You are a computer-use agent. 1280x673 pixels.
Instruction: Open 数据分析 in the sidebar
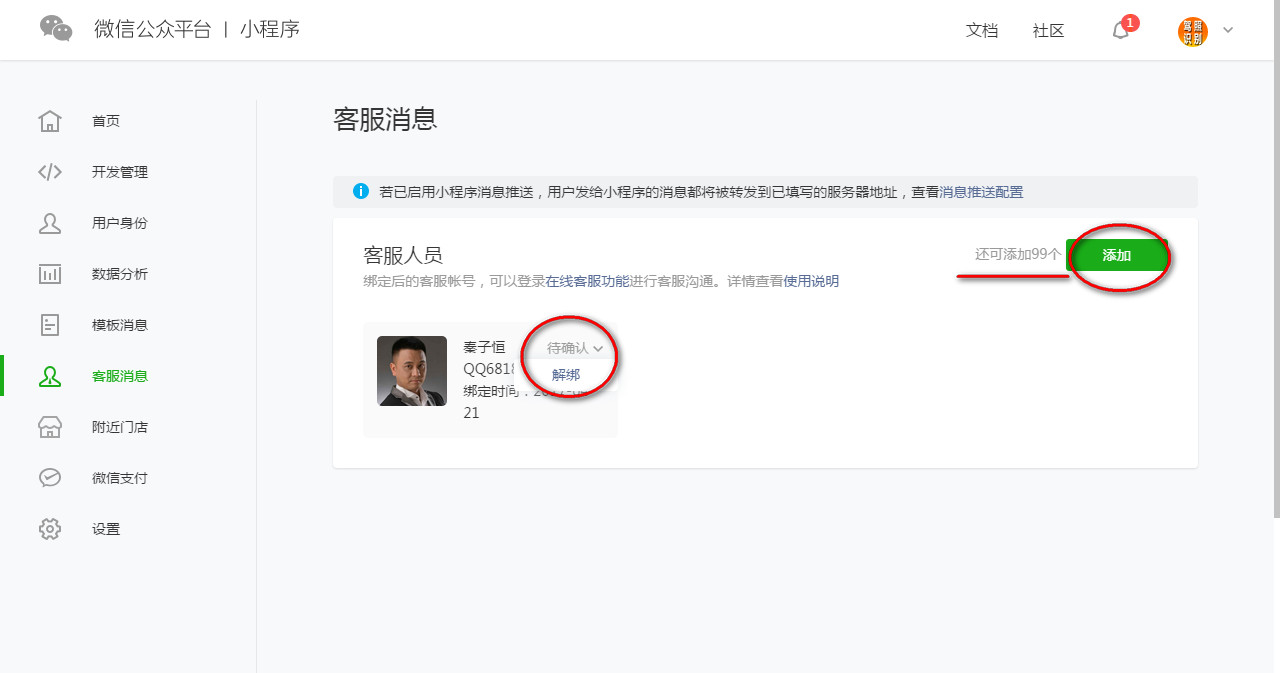(x=120, y=274)
